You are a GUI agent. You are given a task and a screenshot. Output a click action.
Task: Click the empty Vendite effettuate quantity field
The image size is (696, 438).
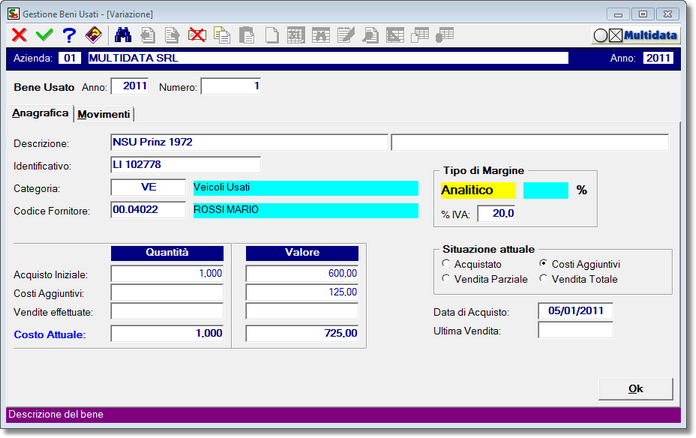click(167, 311)
